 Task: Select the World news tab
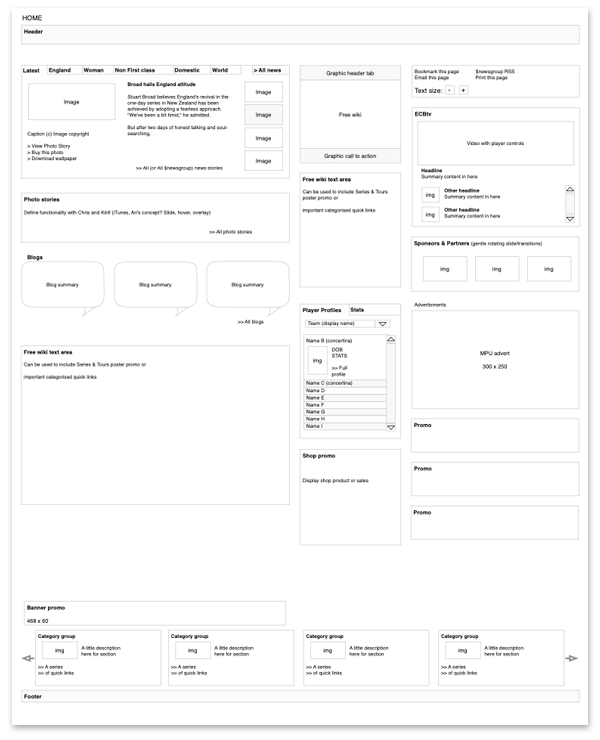tap(226, 70)
